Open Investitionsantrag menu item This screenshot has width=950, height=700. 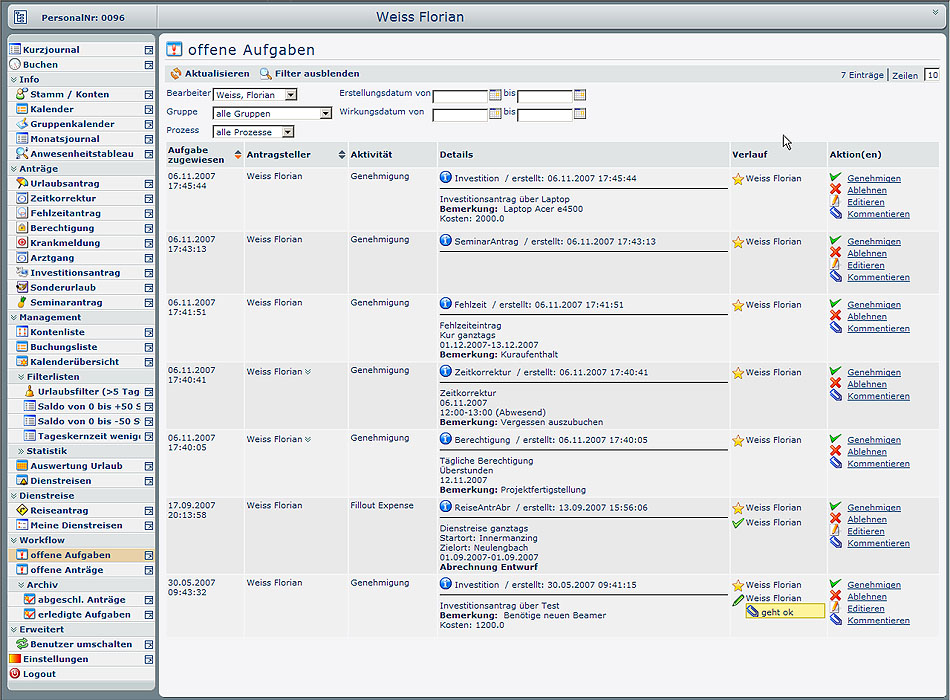[x=75, y=273]
